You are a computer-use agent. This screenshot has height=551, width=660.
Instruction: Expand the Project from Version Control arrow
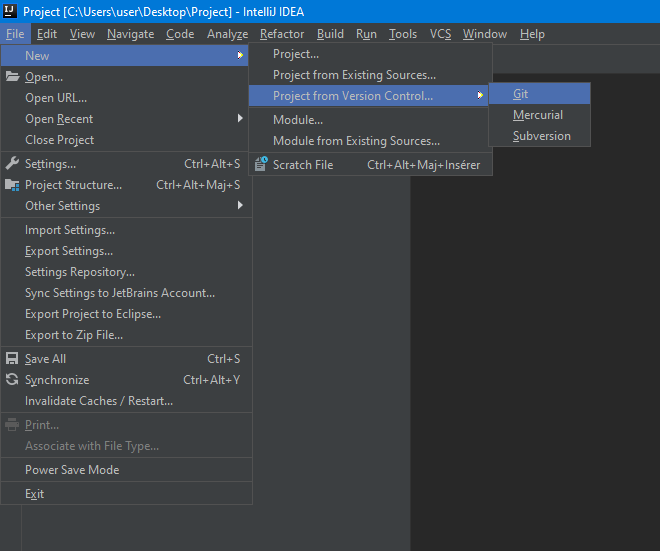coord(480,95)
